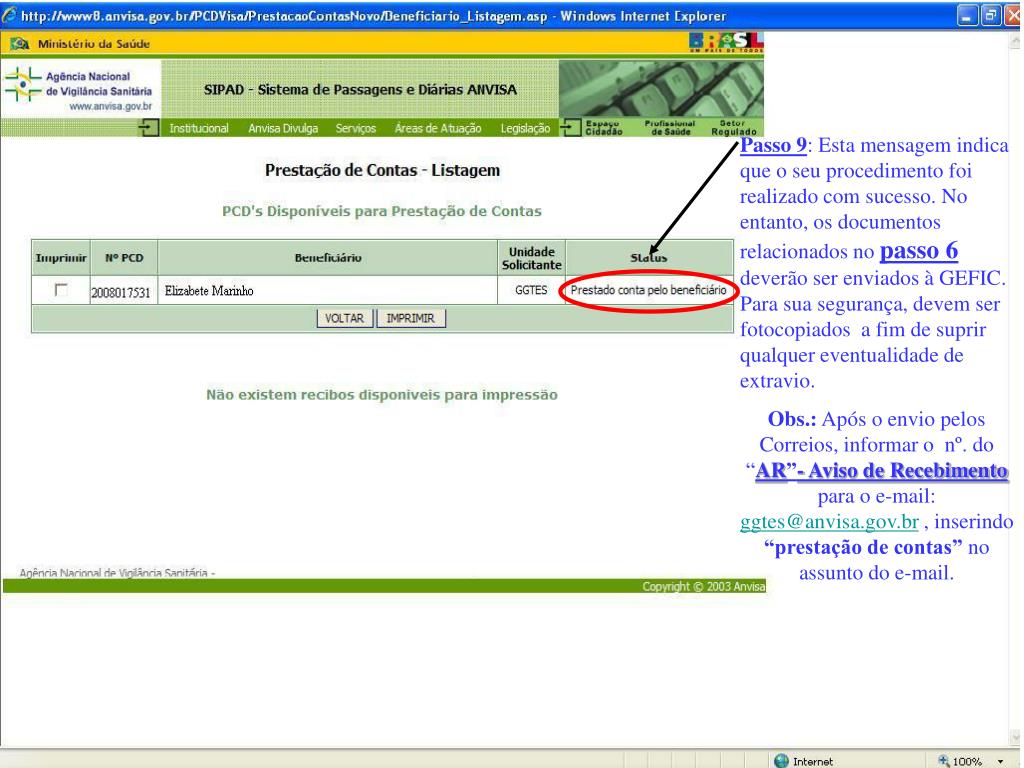Screen dimensions: 1024x768
Task: Click the arrow icon left of Institucional
Action: 151,129
